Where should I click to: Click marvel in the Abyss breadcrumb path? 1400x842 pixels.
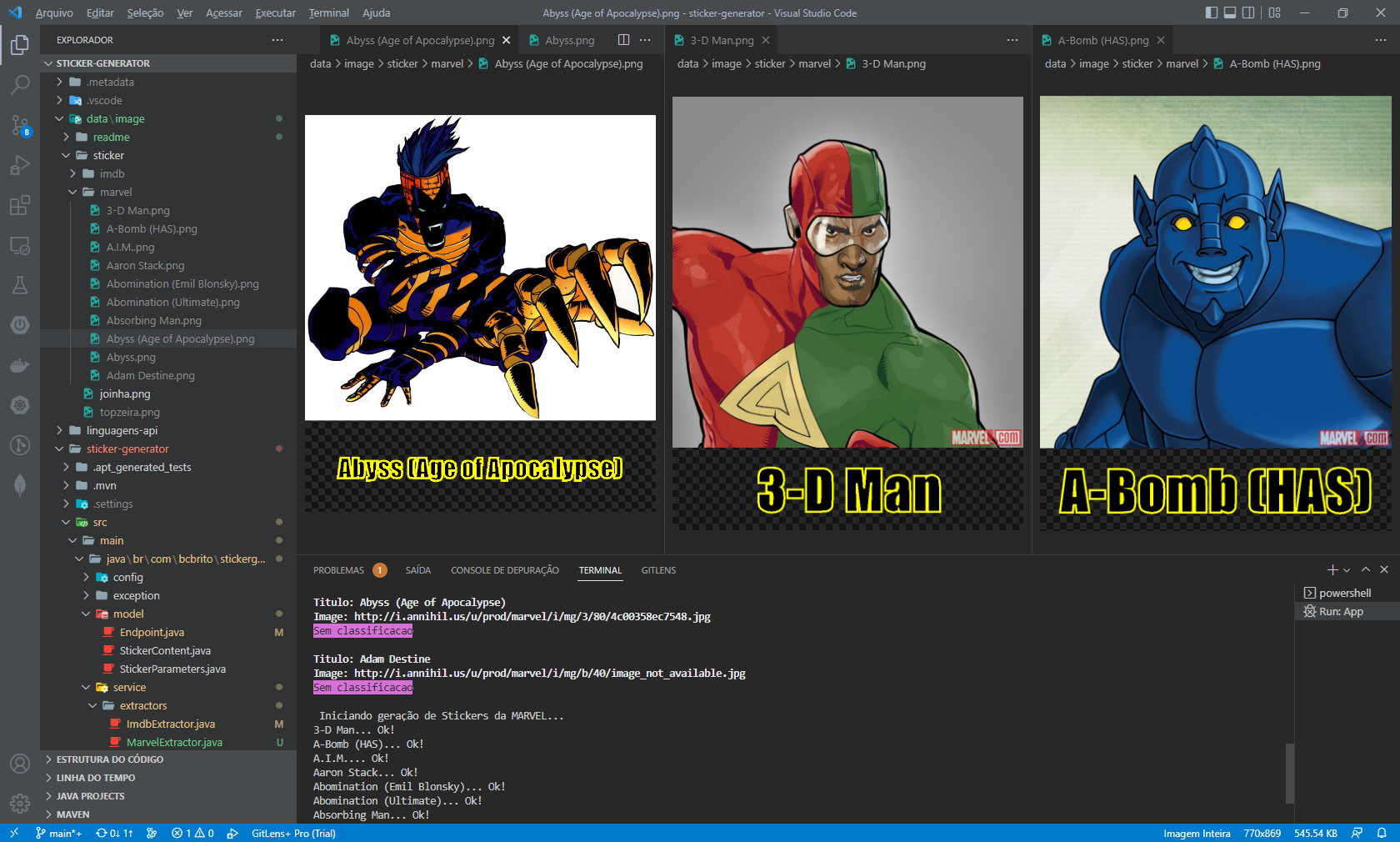coord(447,63)
